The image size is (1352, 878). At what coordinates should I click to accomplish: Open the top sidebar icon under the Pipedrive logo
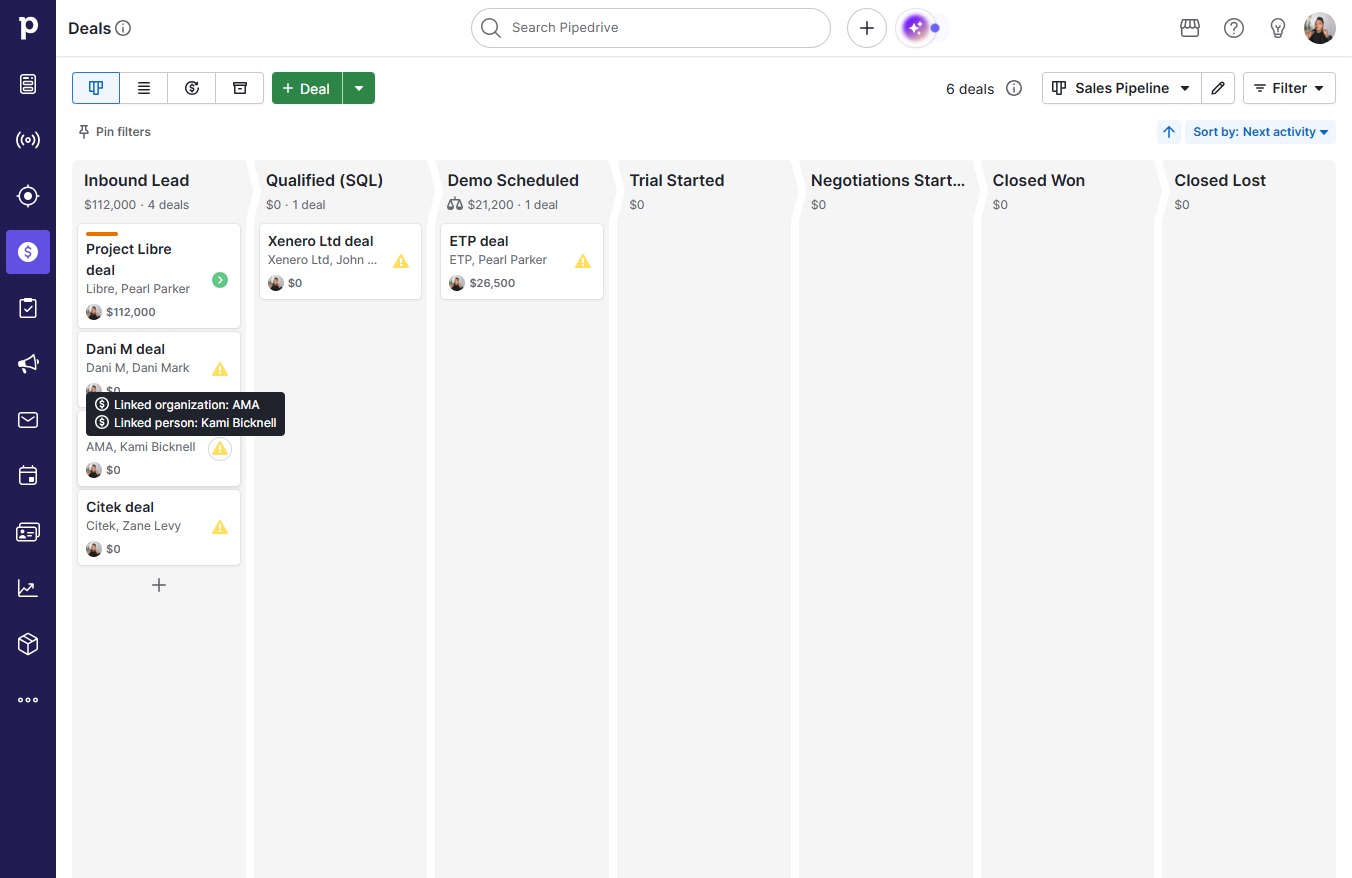point(28,84)
